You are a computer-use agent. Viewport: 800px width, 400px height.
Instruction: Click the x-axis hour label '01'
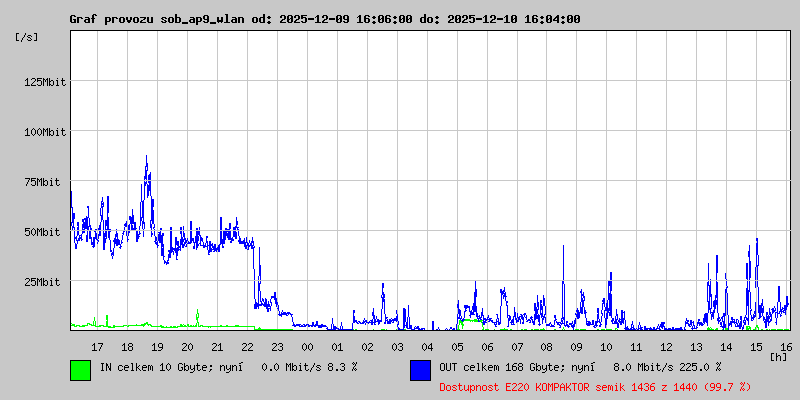click(337, 347)
